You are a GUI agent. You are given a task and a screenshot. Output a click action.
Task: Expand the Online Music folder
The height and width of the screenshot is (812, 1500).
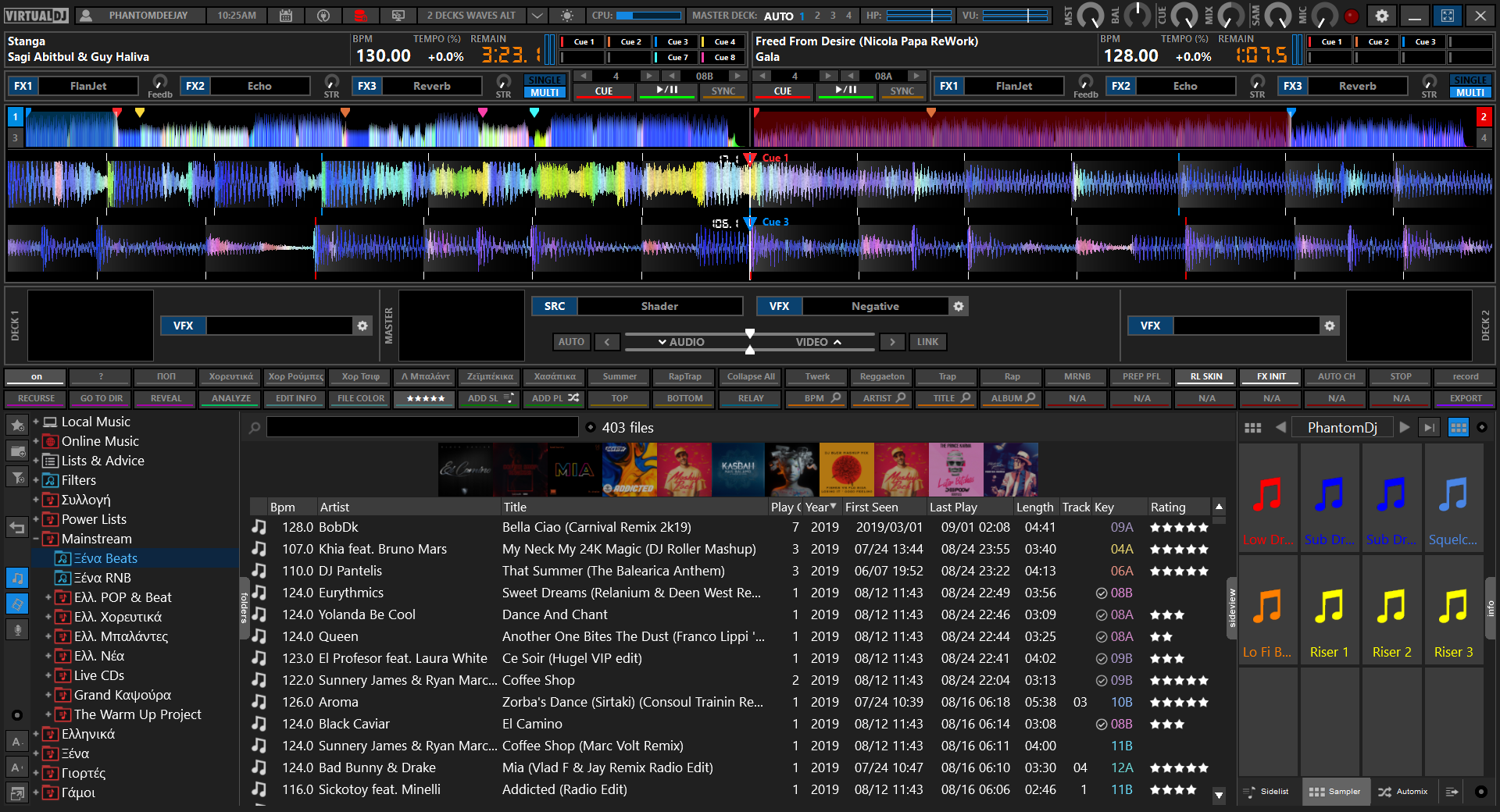(36, 441)
